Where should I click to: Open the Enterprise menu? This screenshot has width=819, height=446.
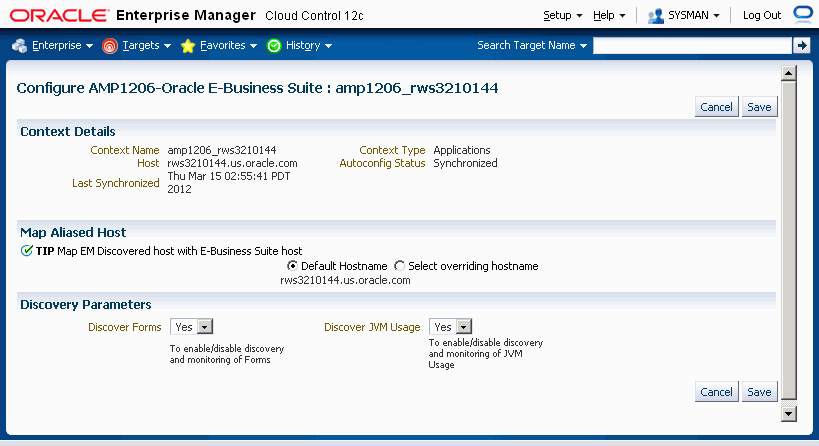[62, 45]
